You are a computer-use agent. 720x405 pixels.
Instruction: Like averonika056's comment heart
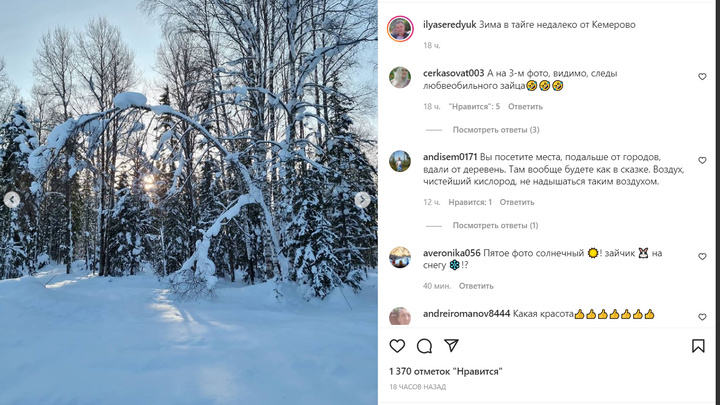(702, 256)
